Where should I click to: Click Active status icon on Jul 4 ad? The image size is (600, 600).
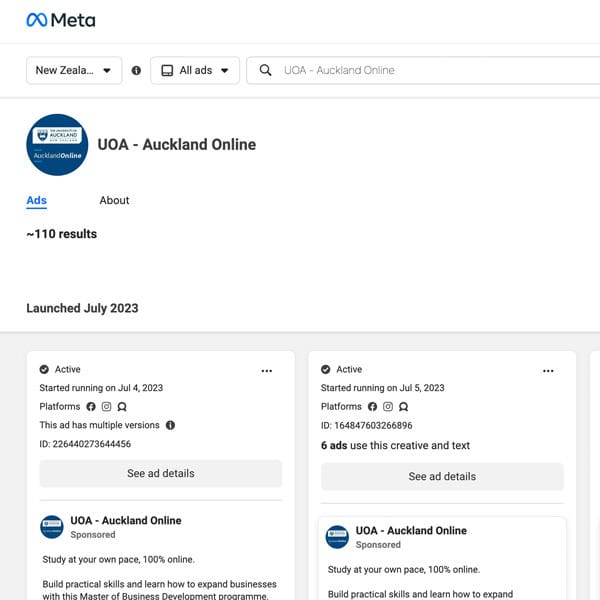coord(44,369)
